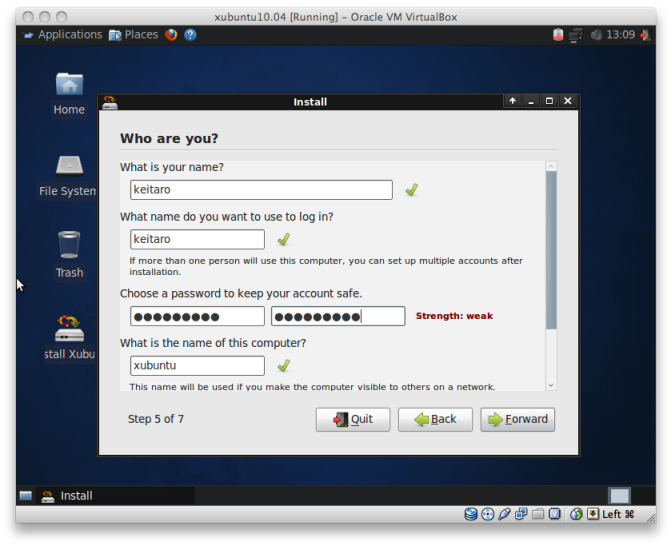The height and width of the screenshot is (546, 671).
Task: Click the 'What is your name?' field
Action: click(x=261, y=190)
